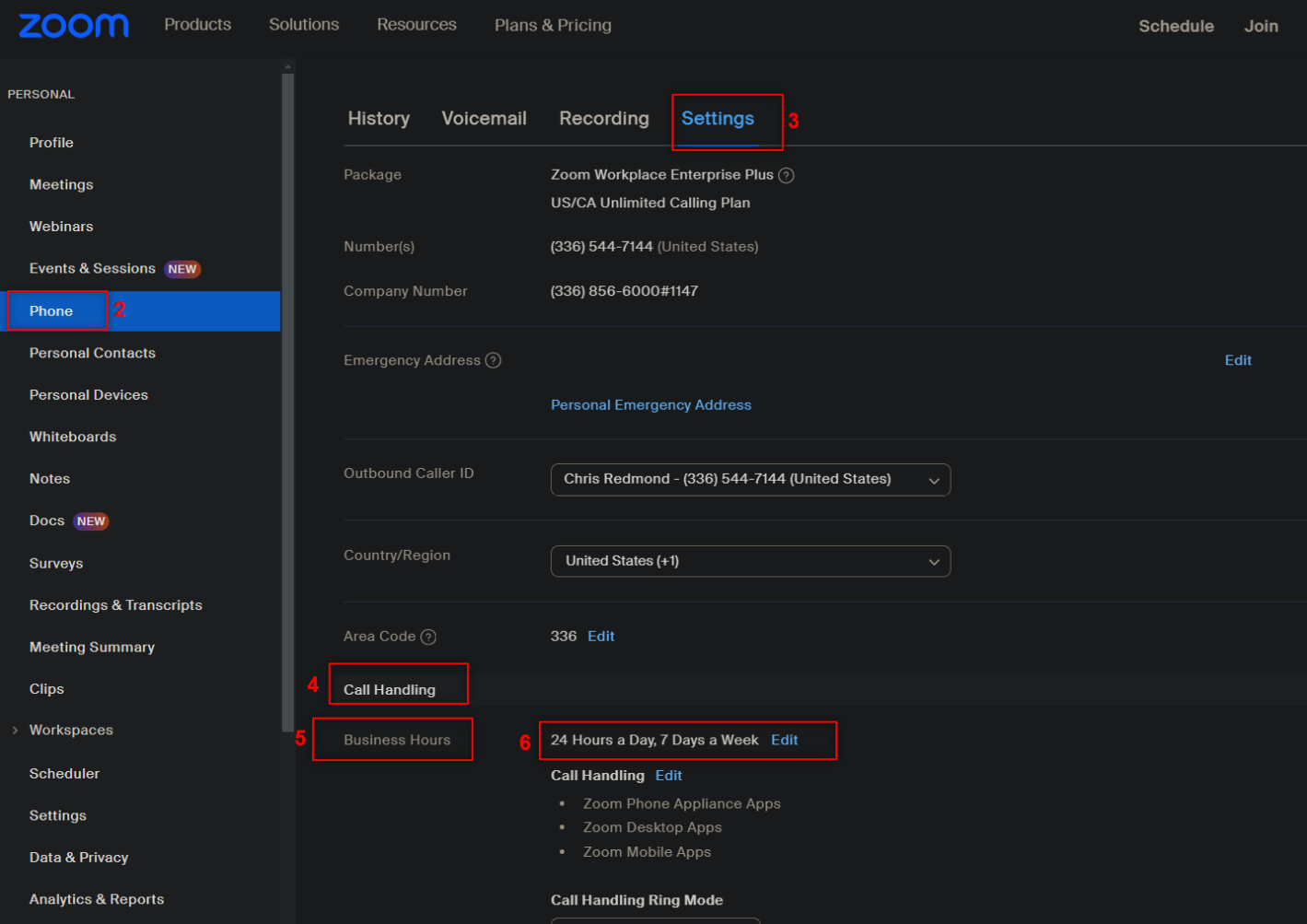Click Schedule in the top bar
The width and height of the screenshot is (1307, 924).
coord(1176,26)
